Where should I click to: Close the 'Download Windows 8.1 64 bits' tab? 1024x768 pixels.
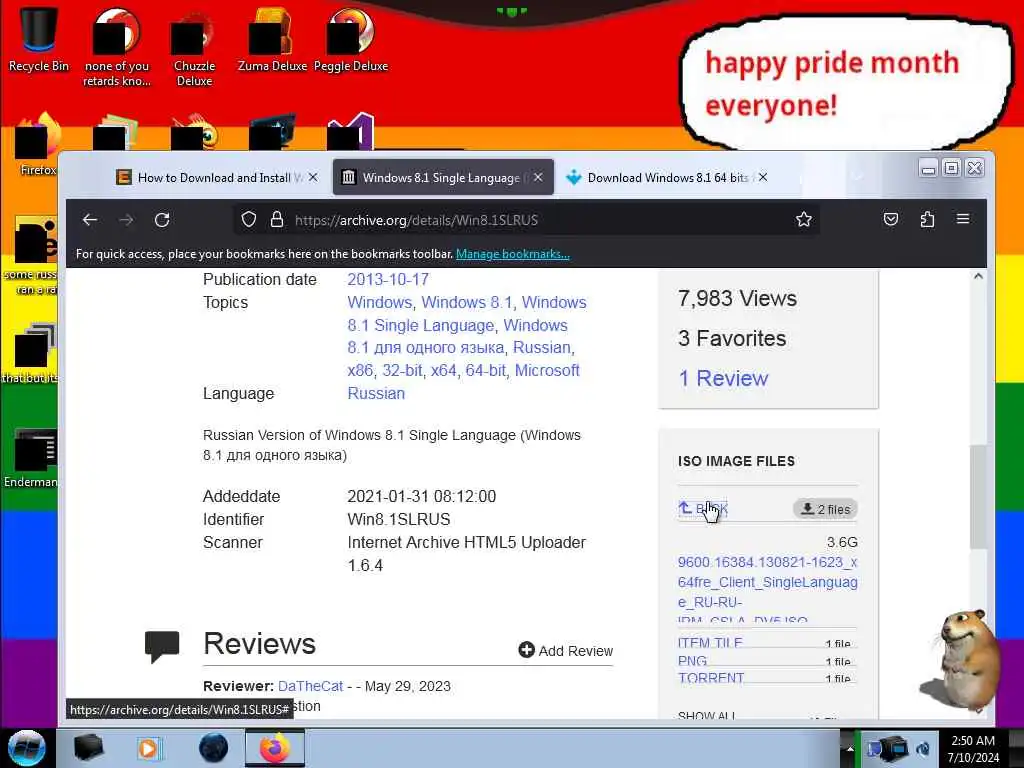tap(763, 178)
